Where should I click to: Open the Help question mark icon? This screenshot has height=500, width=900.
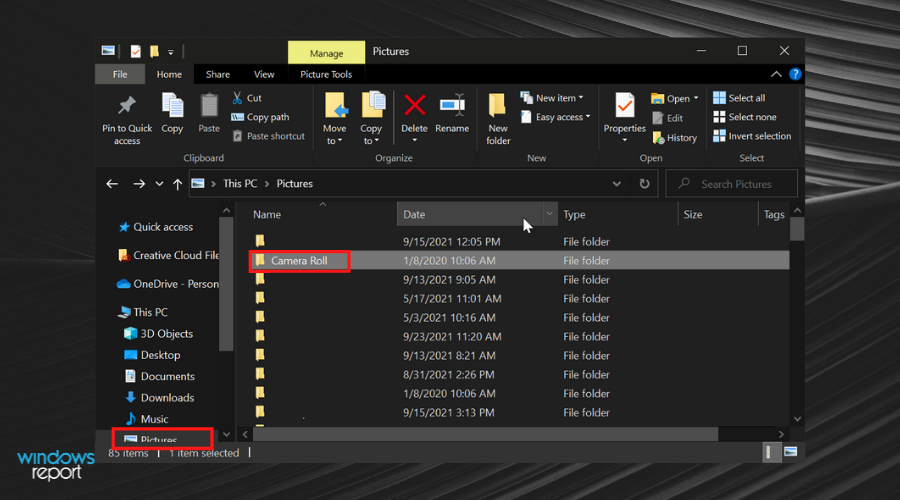click(x=795, y=74)
